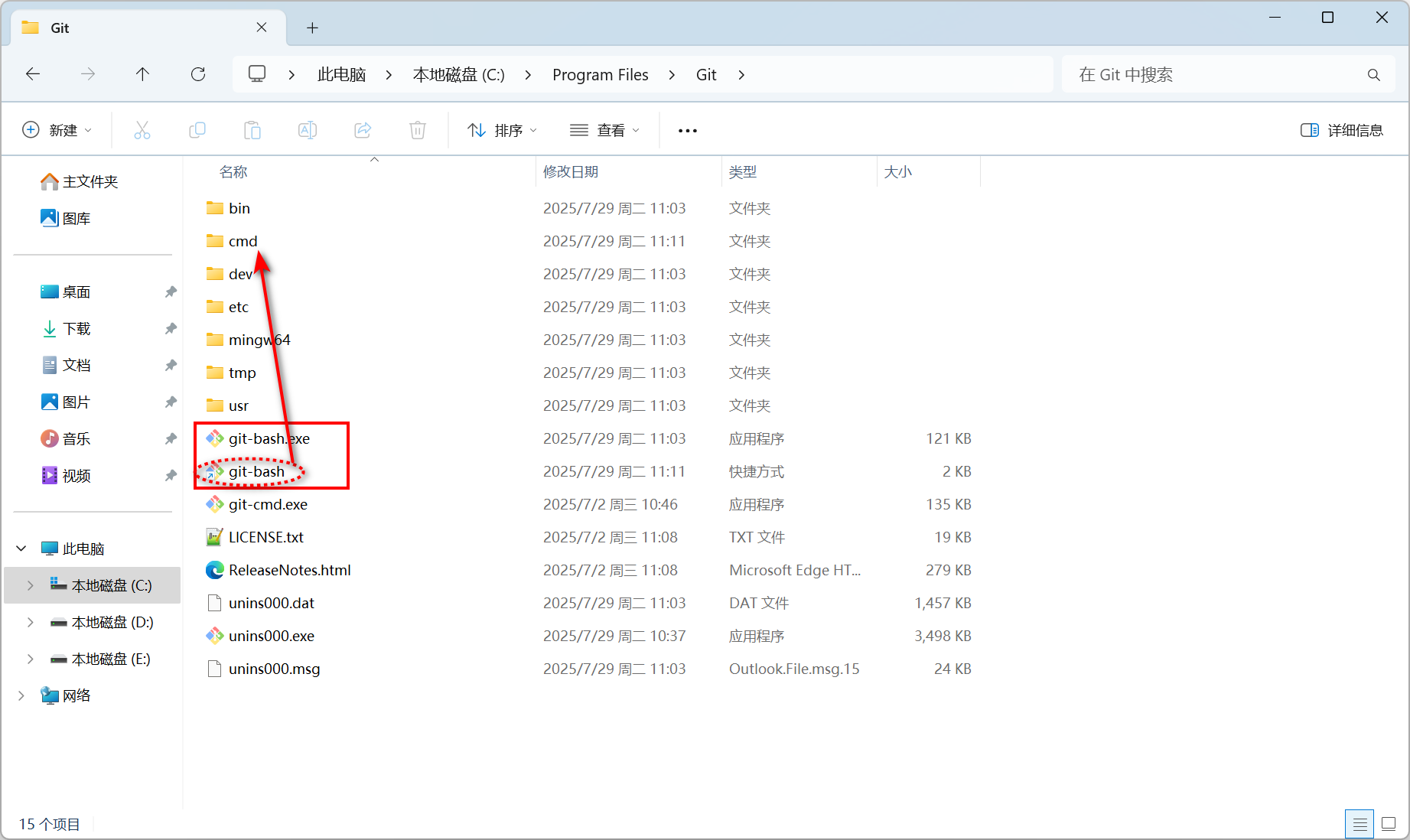Select the bin folder icon
This screenshot has height=840, width=1410.
tap(215, 208)
